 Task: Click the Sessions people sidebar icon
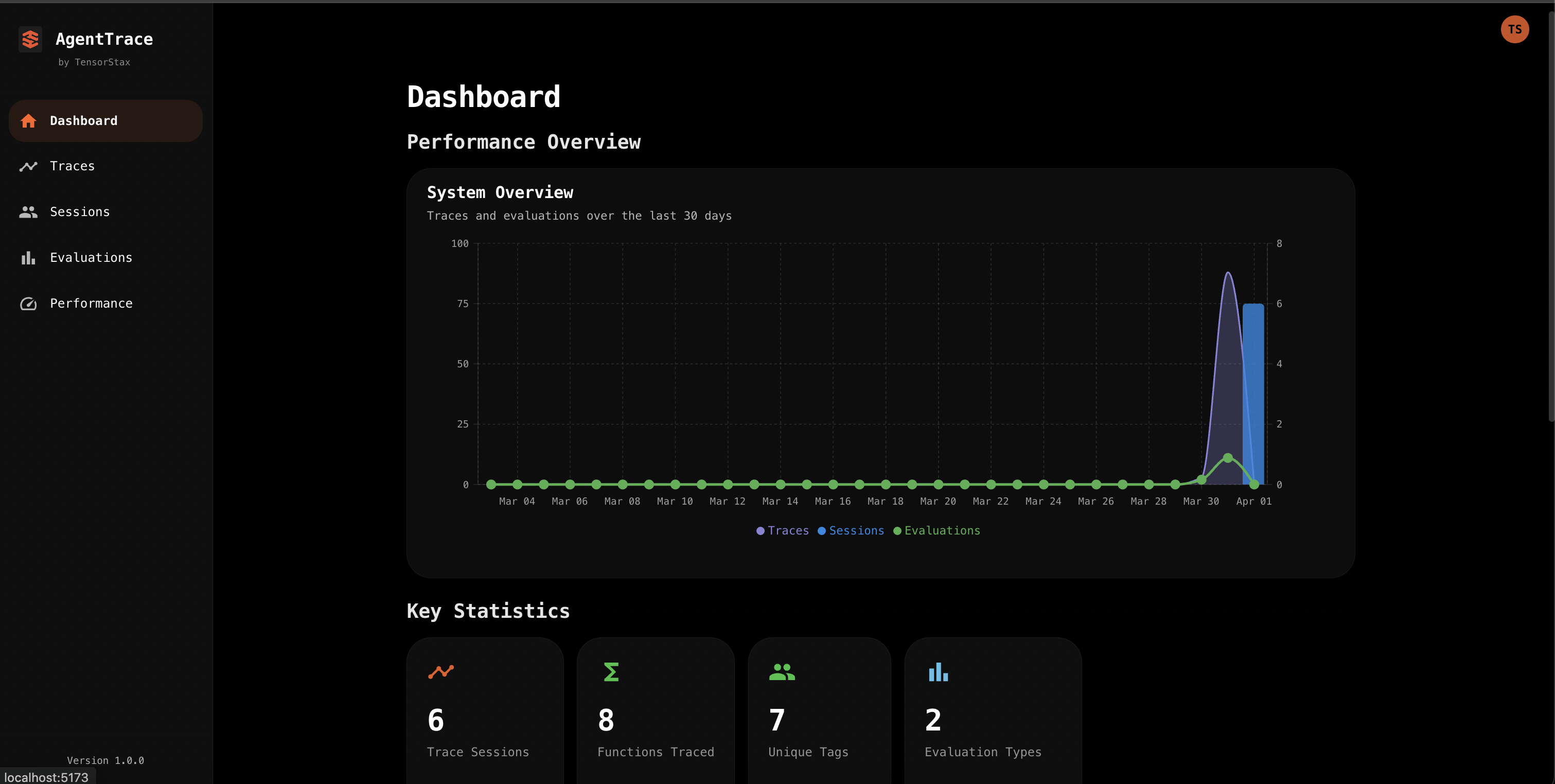click(28, 212)
